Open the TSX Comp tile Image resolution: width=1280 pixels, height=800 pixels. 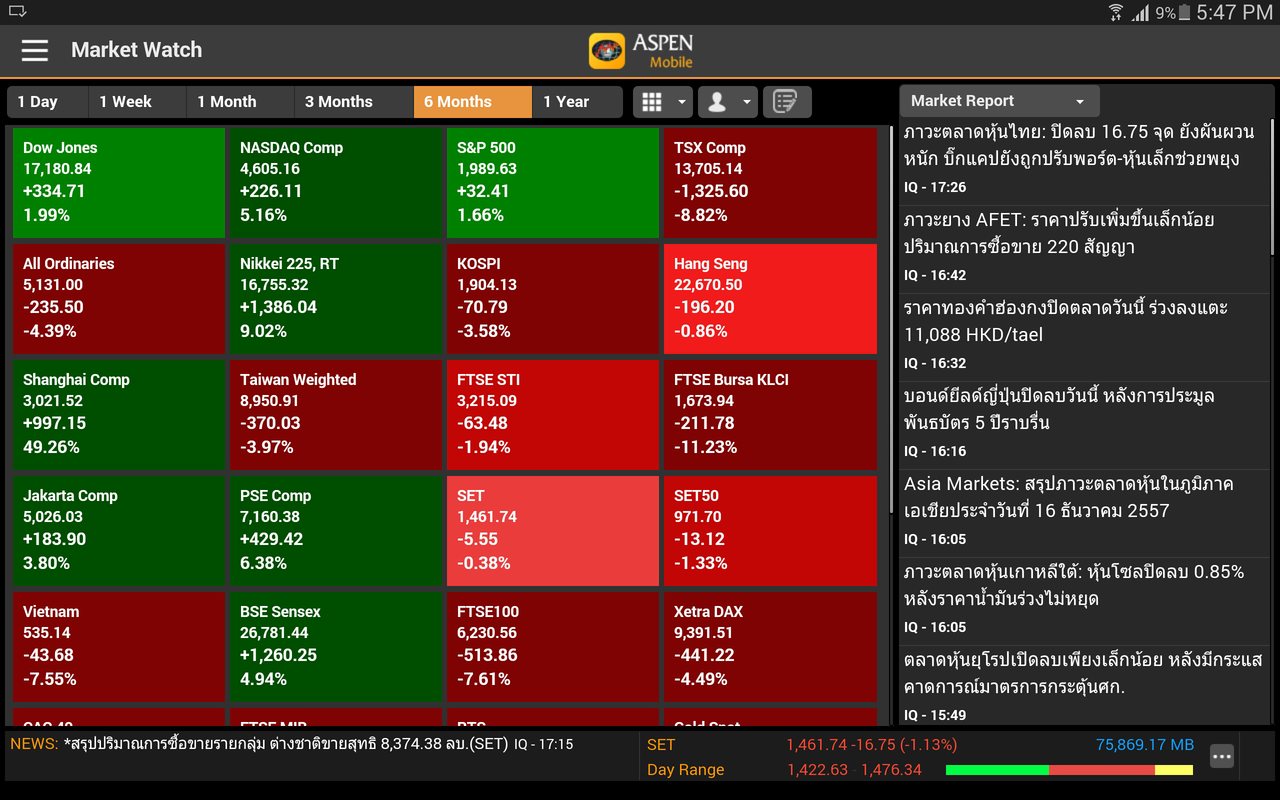tap(770, 182)
